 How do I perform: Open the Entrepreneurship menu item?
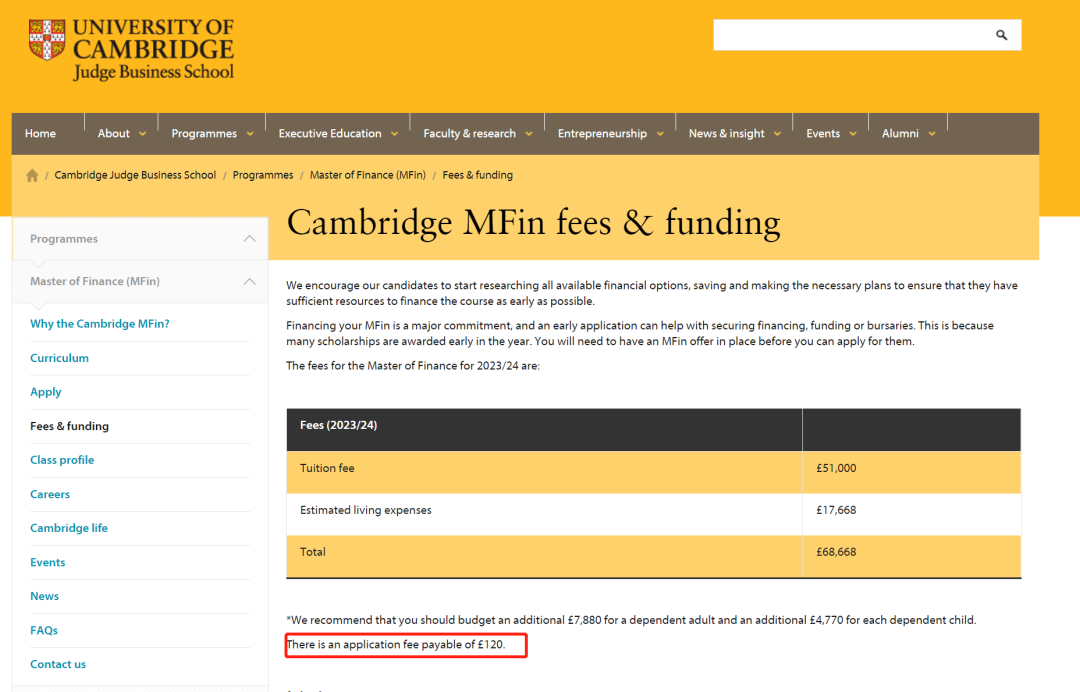pos(602,134)
